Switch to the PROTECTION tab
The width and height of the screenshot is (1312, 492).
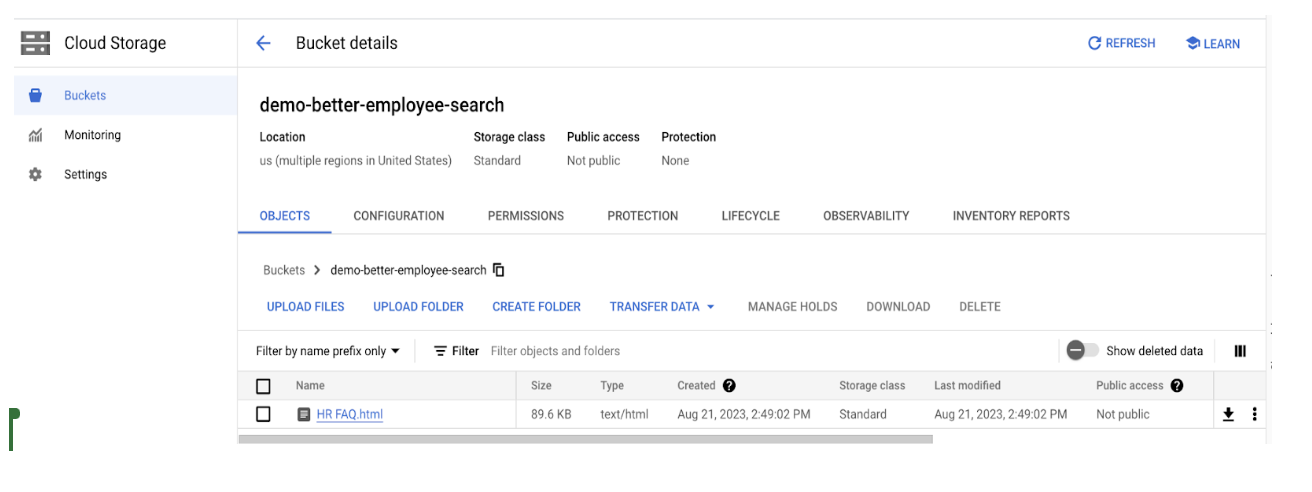tap(643, 215)
